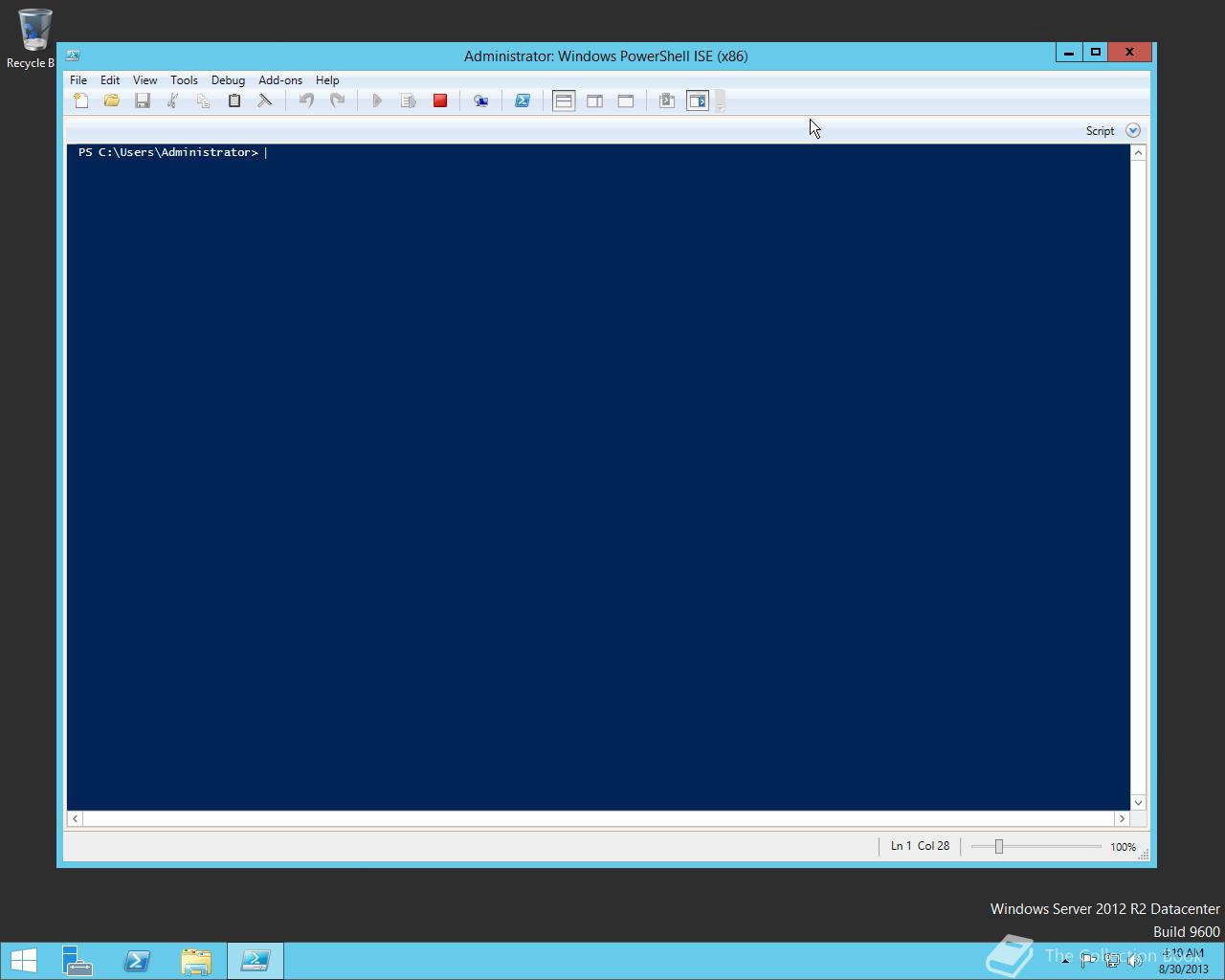
Task: Click the console vertical scrollbar down arrow
Action: [1138, 802]
